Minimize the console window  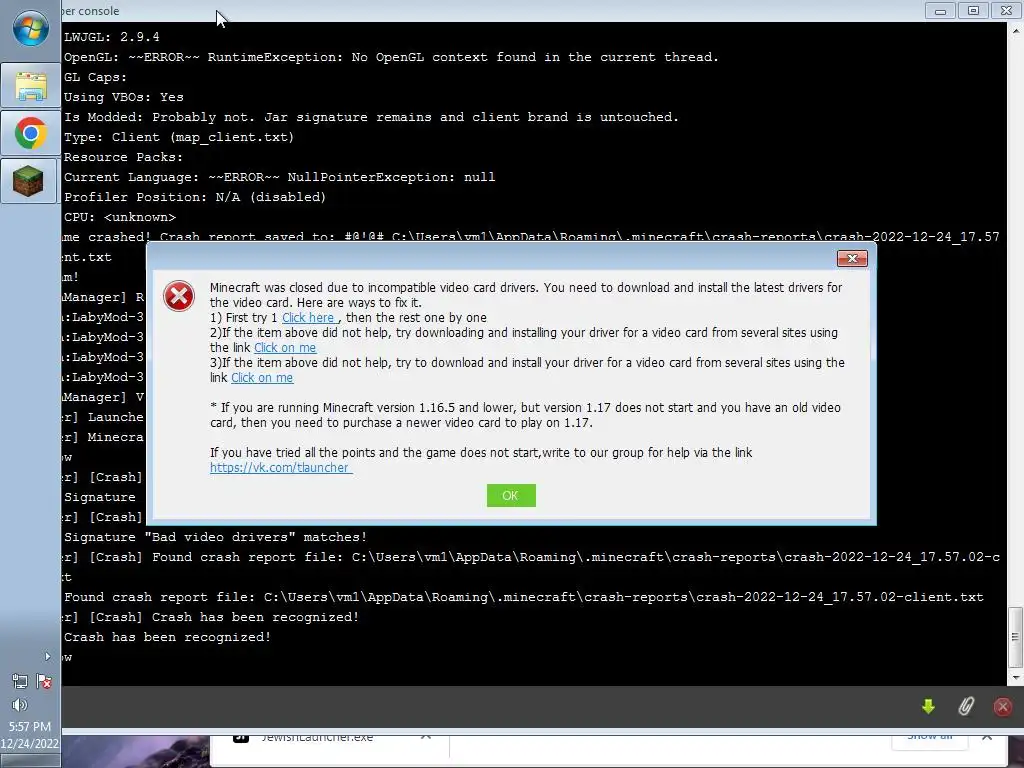point(940,10)
